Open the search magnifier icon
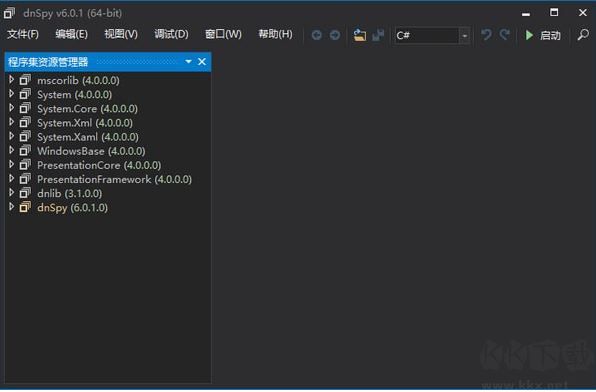This screenshot has width=596, height=392. 583,35
